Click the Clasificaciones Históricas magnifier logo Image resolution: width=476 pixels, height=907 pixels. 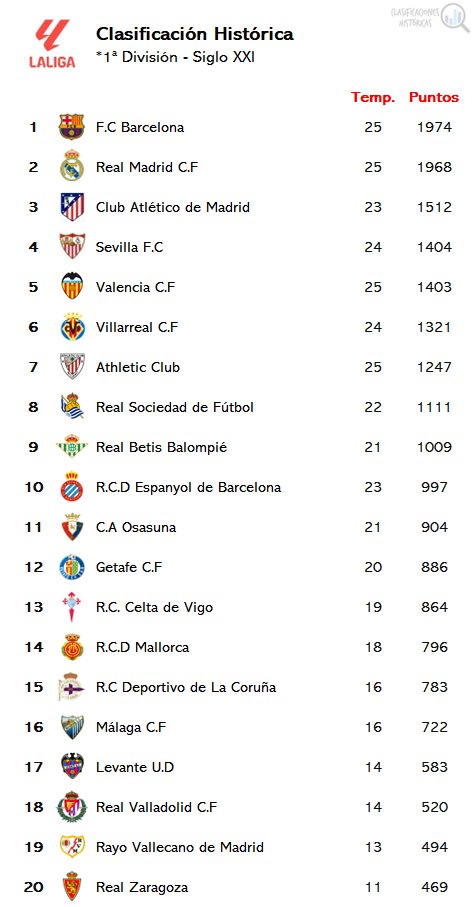pos(430,18)
